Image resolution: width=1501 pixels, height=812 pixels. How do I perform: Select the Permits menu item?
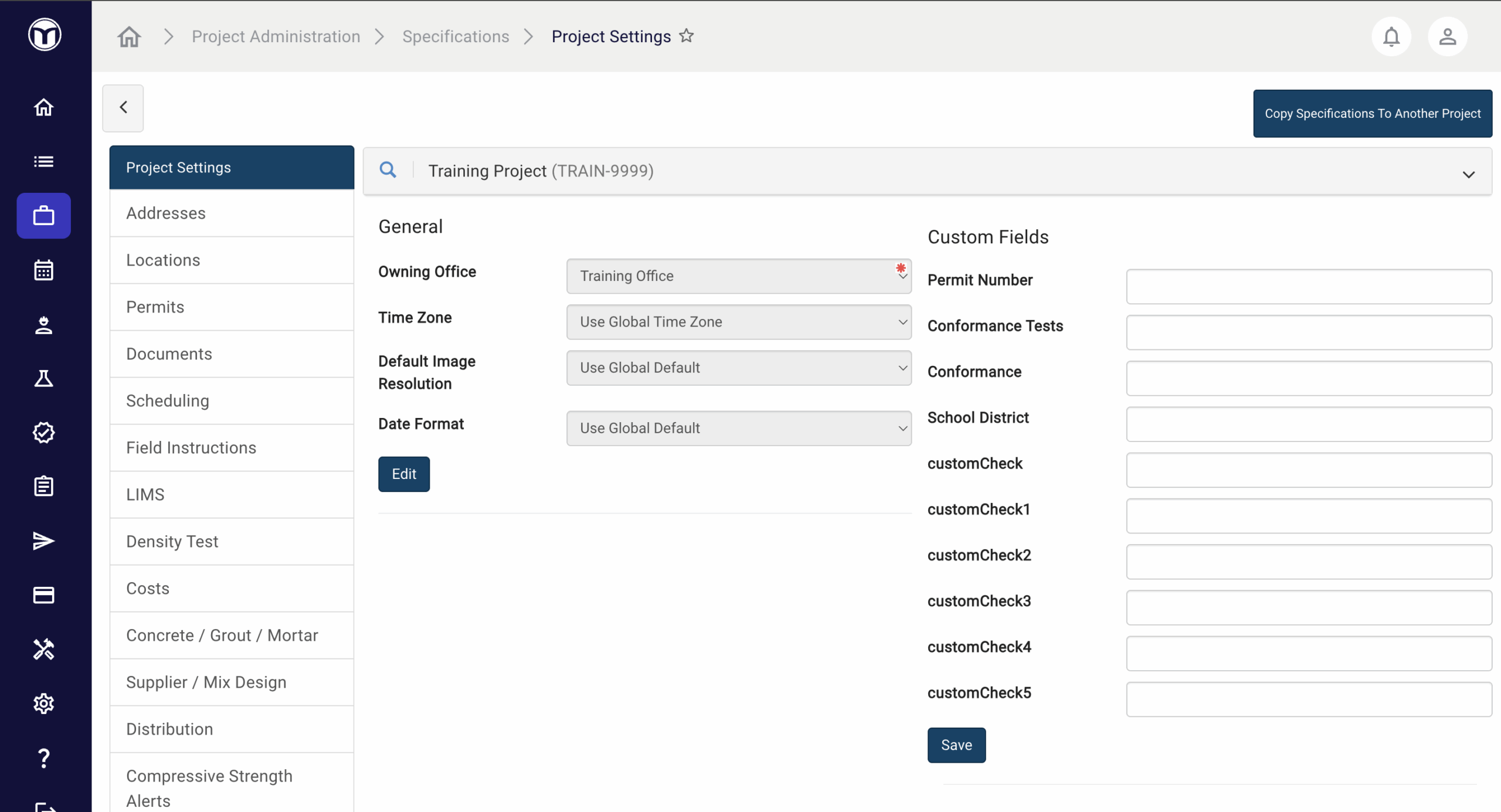(x=155, y=307)
